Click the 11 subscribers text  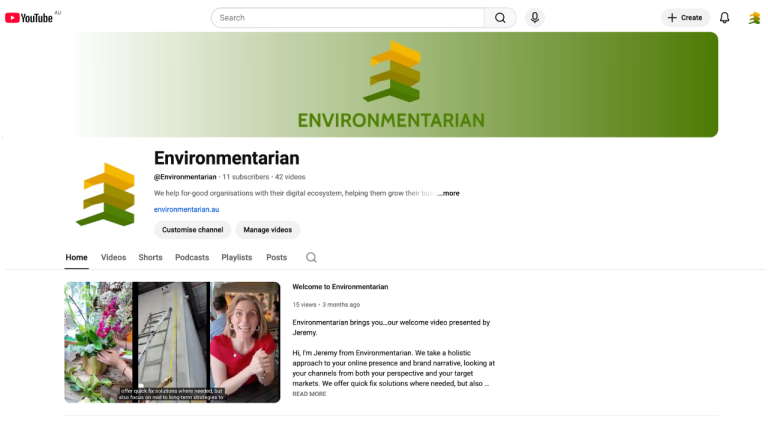[x=246, y=177]
